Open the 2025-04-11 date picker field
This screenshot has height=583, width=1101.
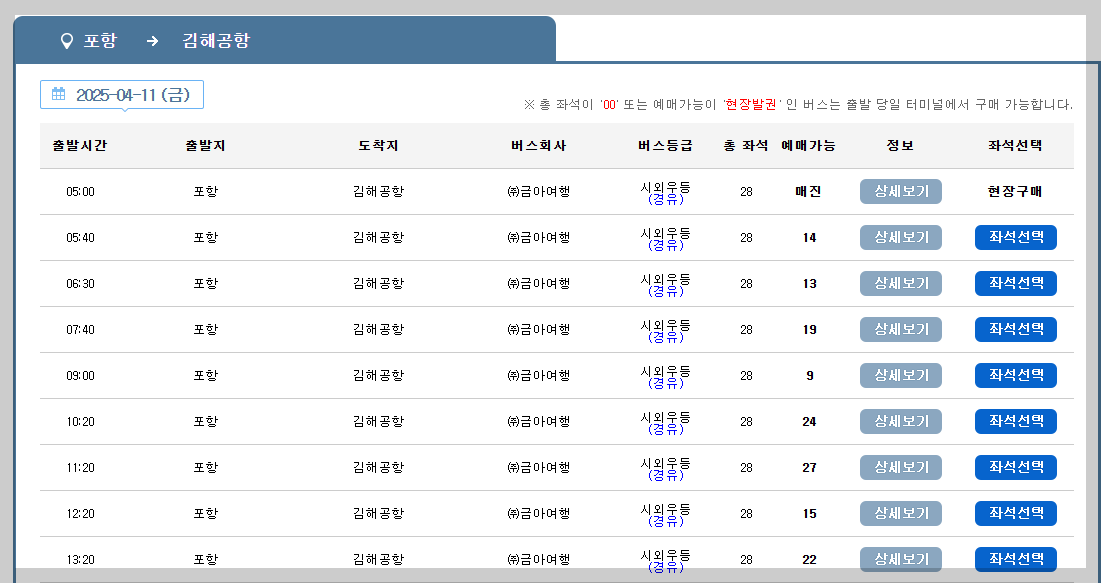121,94
